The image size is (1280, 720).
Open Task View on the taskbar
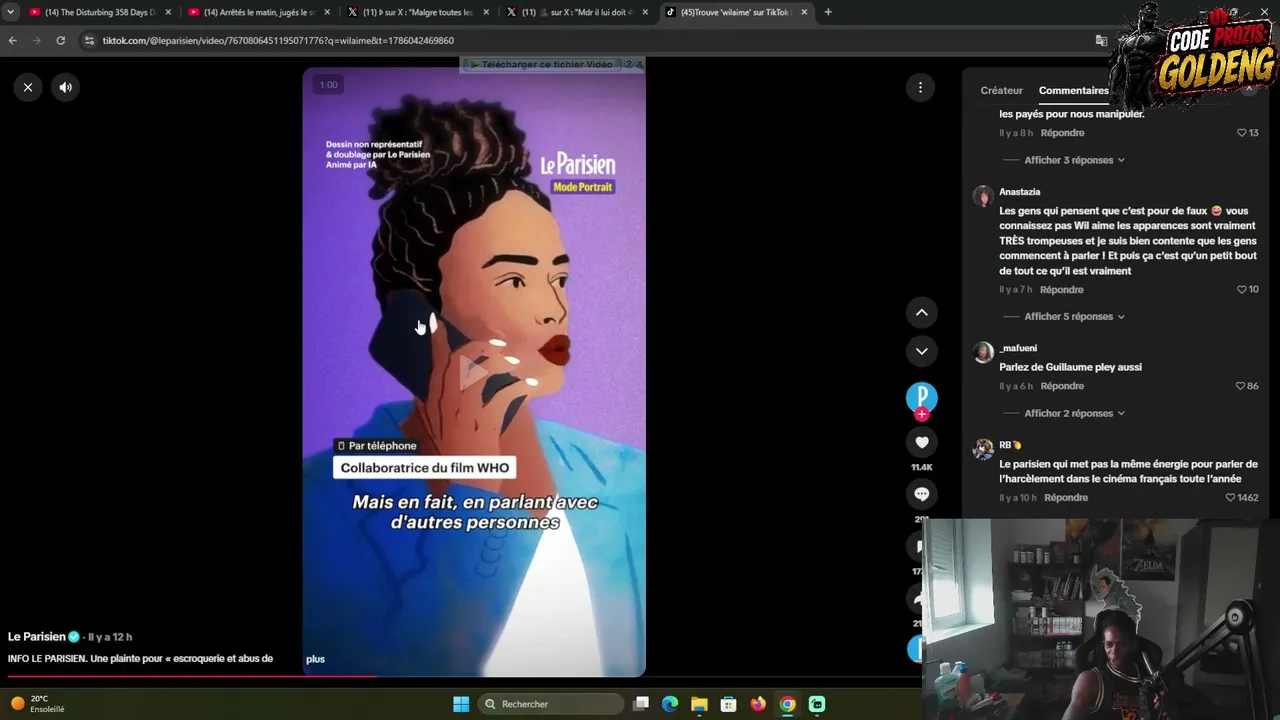click(x=641, y=704)
